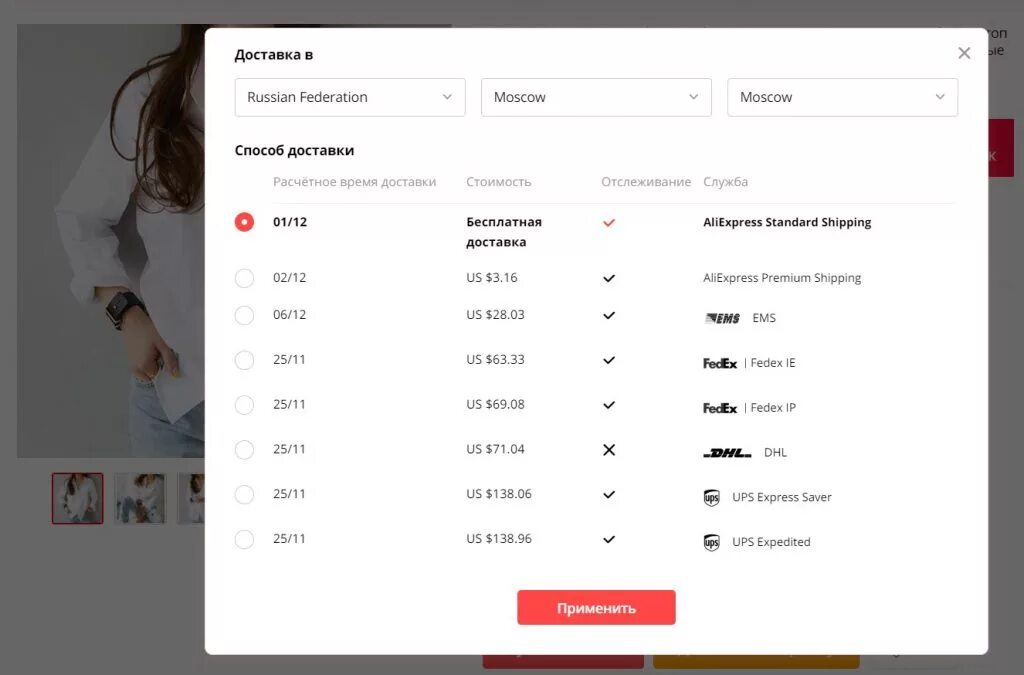
Task: Open the last Moscow city dropdown
Action: [842, 97]
